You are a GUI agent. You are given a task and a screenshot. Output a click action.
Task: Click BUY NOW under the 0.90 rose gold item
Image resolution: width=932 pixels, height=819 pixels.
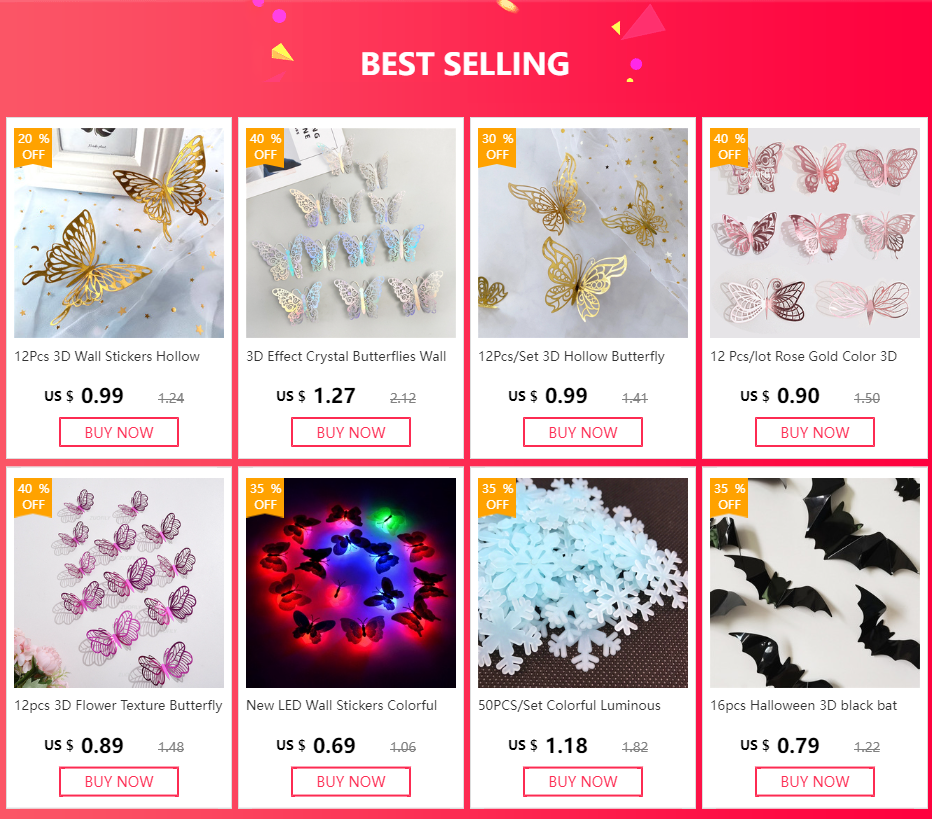(815, 432)
